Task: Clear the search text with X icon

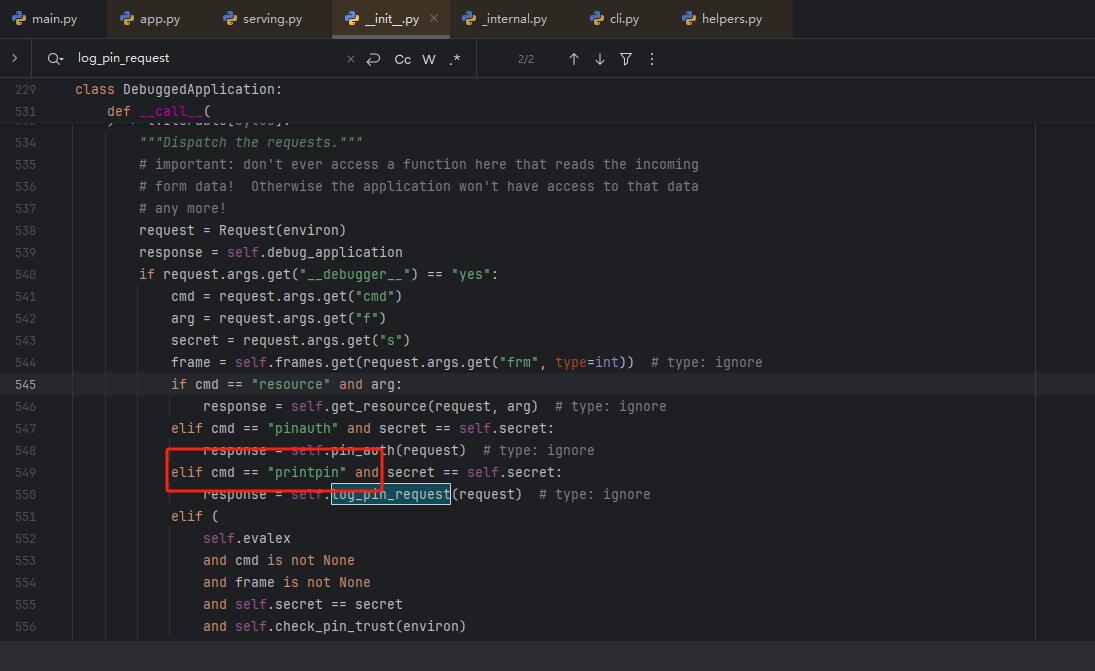Action: (x=350, y=59)
